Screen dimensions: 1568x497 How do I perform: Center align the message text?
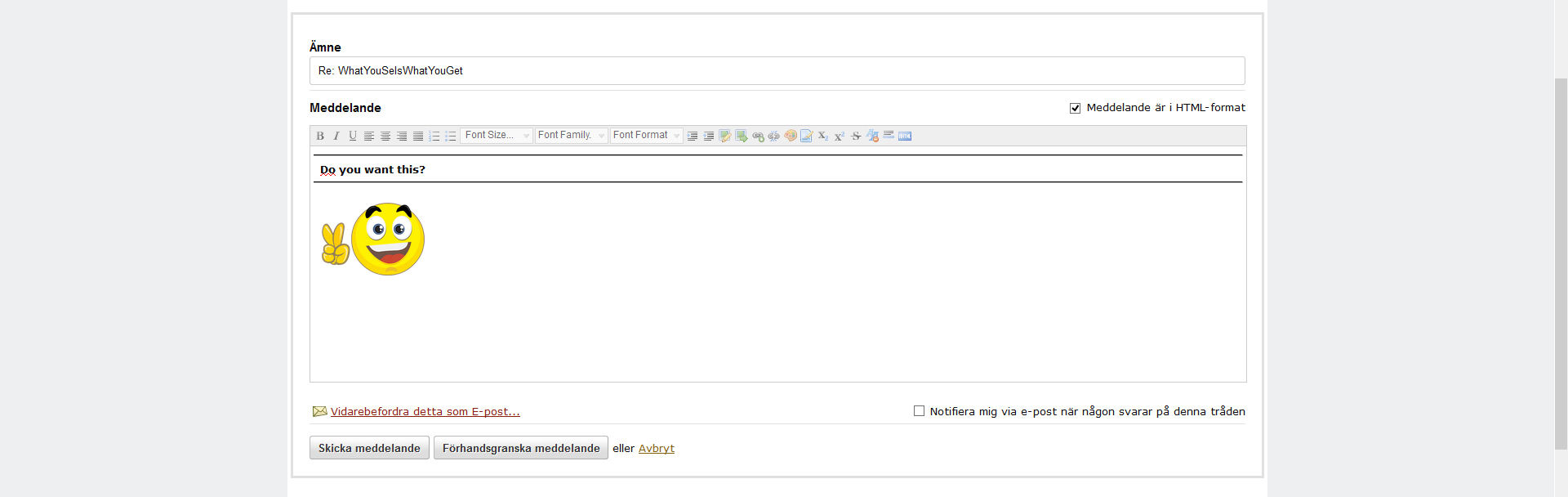pyautogui.click(x=385, y=136)
